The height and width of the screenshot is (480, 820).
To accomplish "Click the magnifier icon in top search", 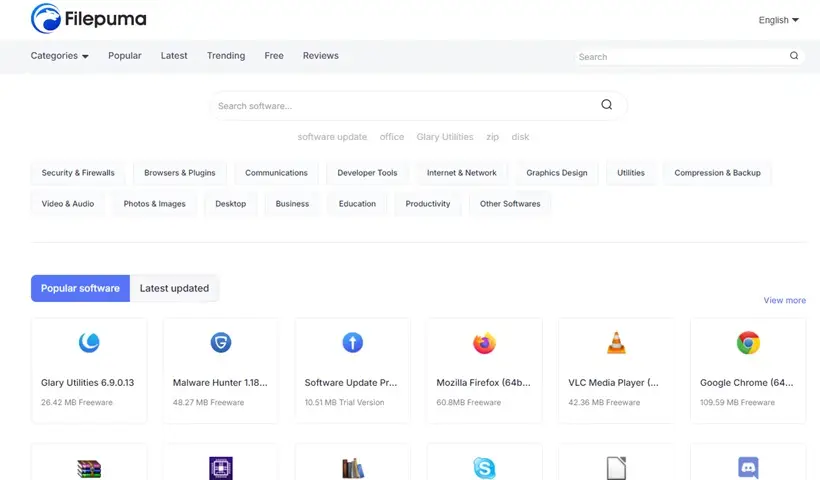I will tap(794, 55).
